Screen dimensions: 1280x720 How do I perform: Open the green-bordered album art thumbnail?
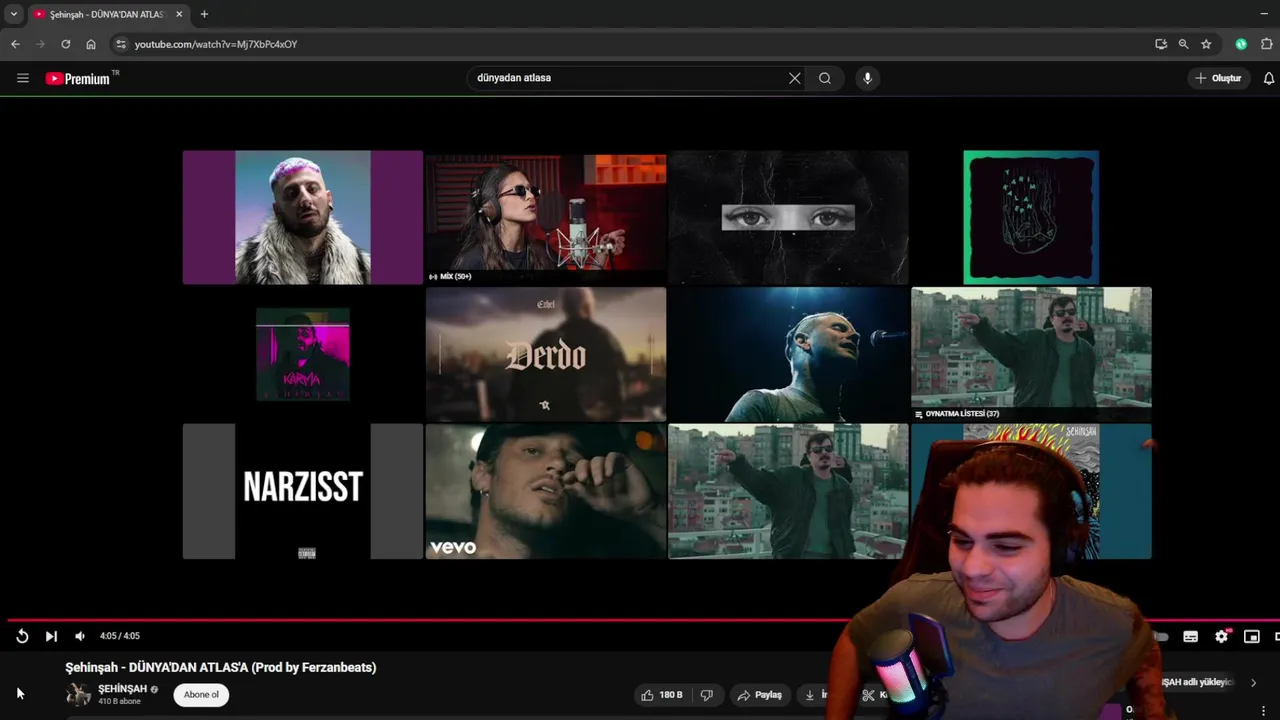point(1031,217)
